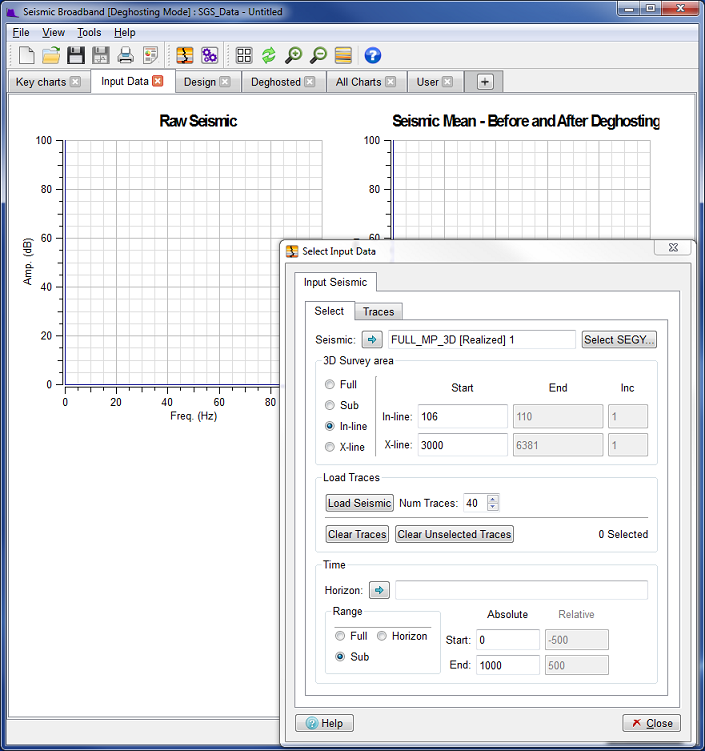Add a new chart tab with plus button
705x751 pixels.
pos(485,82)
